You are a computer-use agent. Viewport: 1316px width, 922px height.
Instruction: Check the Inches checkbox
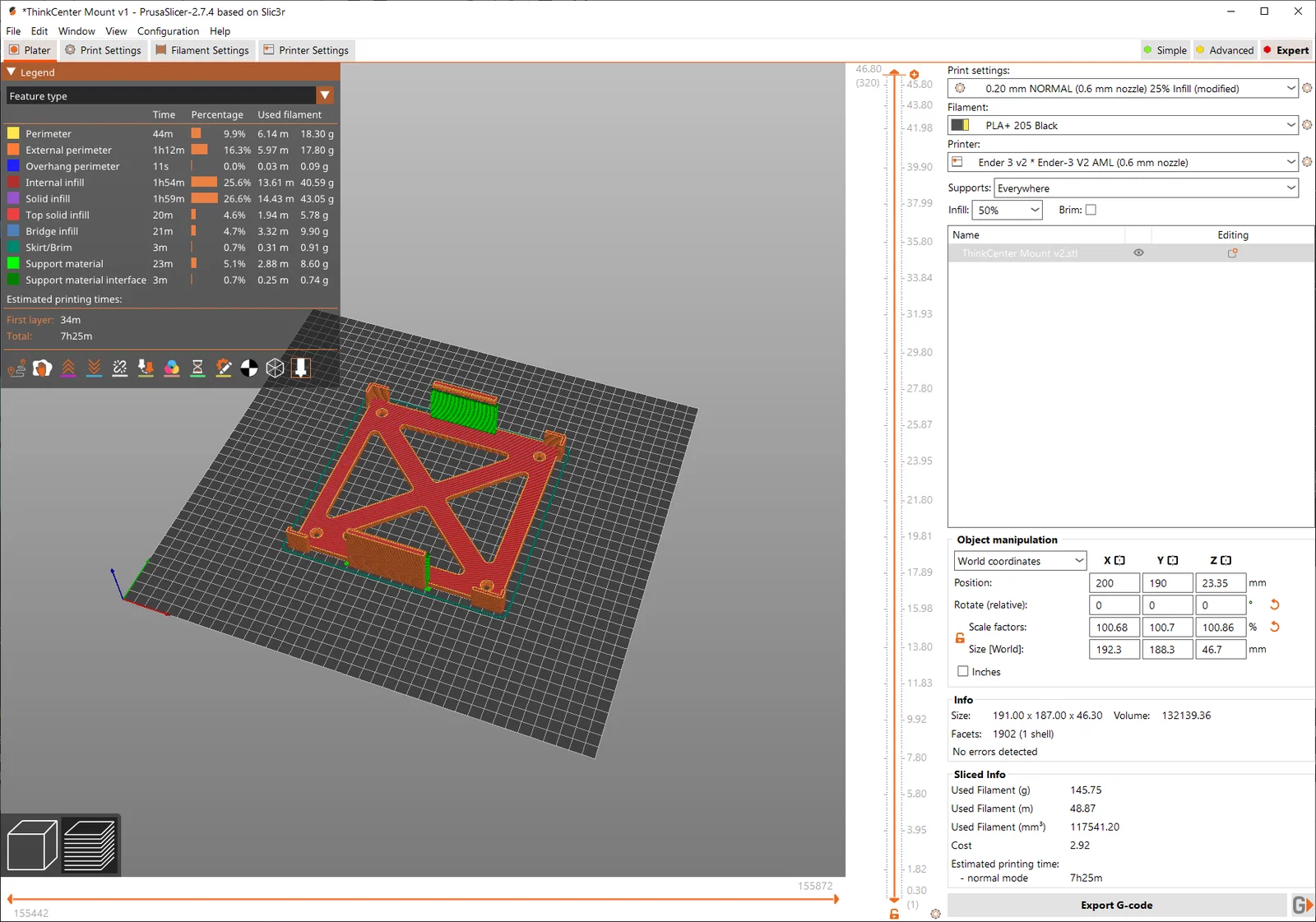(x=963, y=671)
